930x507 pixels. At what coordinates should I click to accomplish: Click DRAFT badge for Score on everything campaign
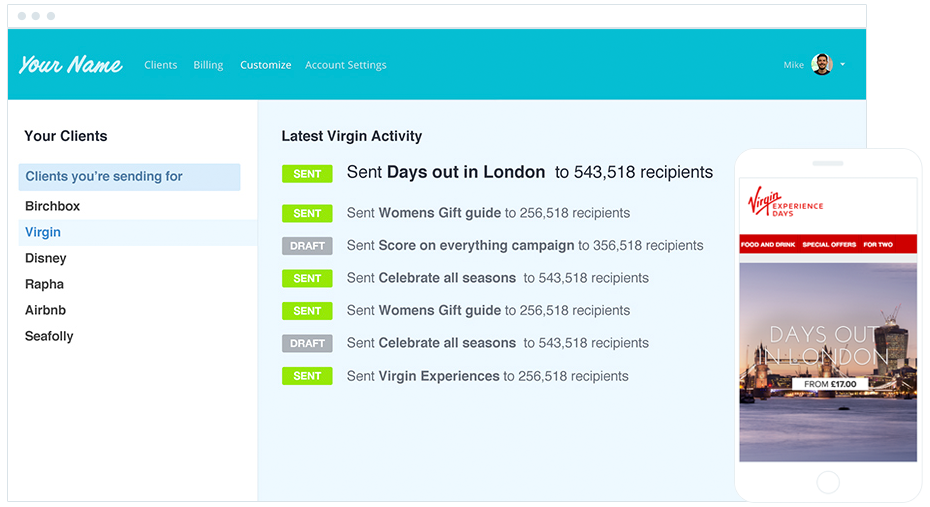tap(307, 245)
